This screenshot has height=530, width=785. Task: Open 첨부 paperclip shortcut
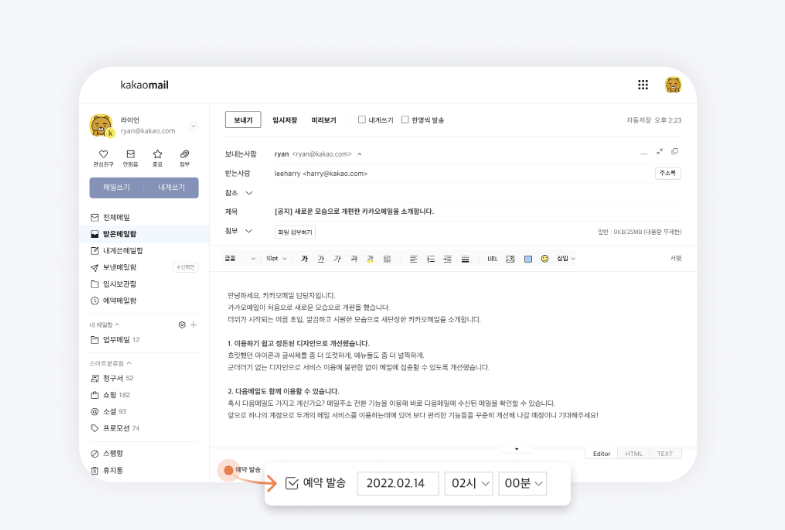click(185, 158)
